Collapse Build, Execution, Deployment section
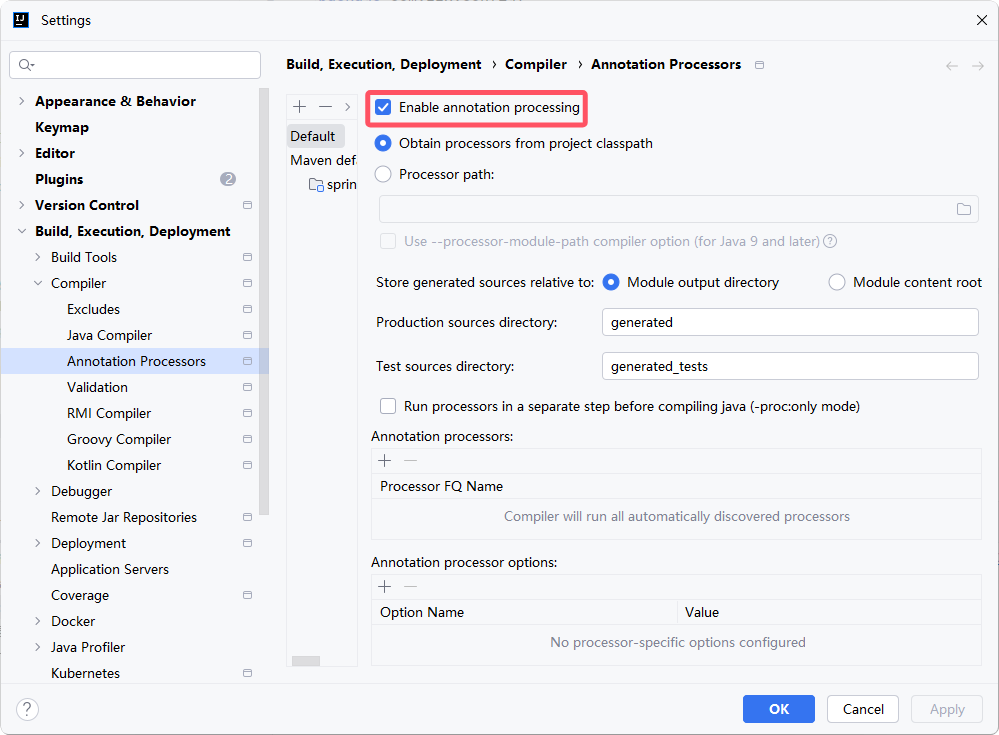Viewport: 999px width, 735px height. [22, 231]
